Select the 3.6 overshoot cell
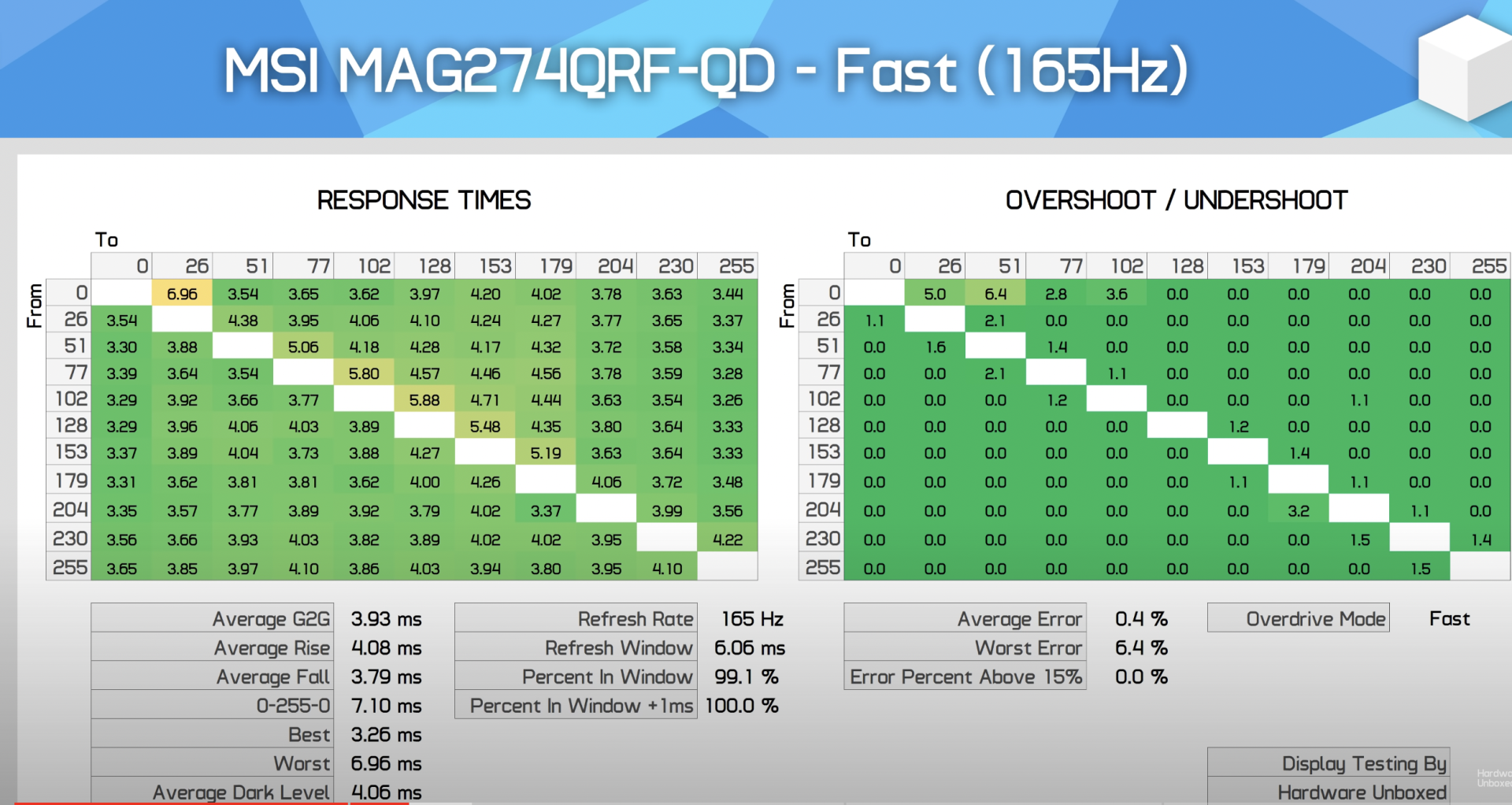 tap(1117, 294)
